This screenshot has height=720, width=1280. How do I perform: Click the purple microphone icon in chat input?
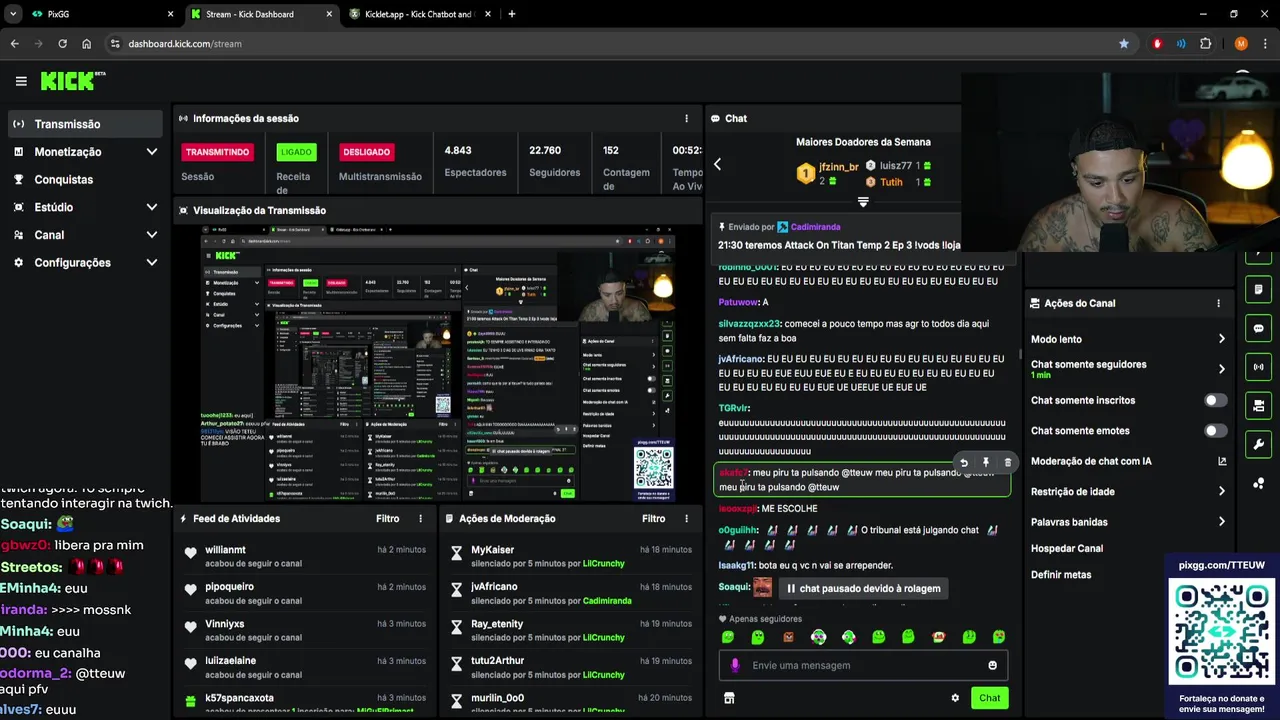735,665
